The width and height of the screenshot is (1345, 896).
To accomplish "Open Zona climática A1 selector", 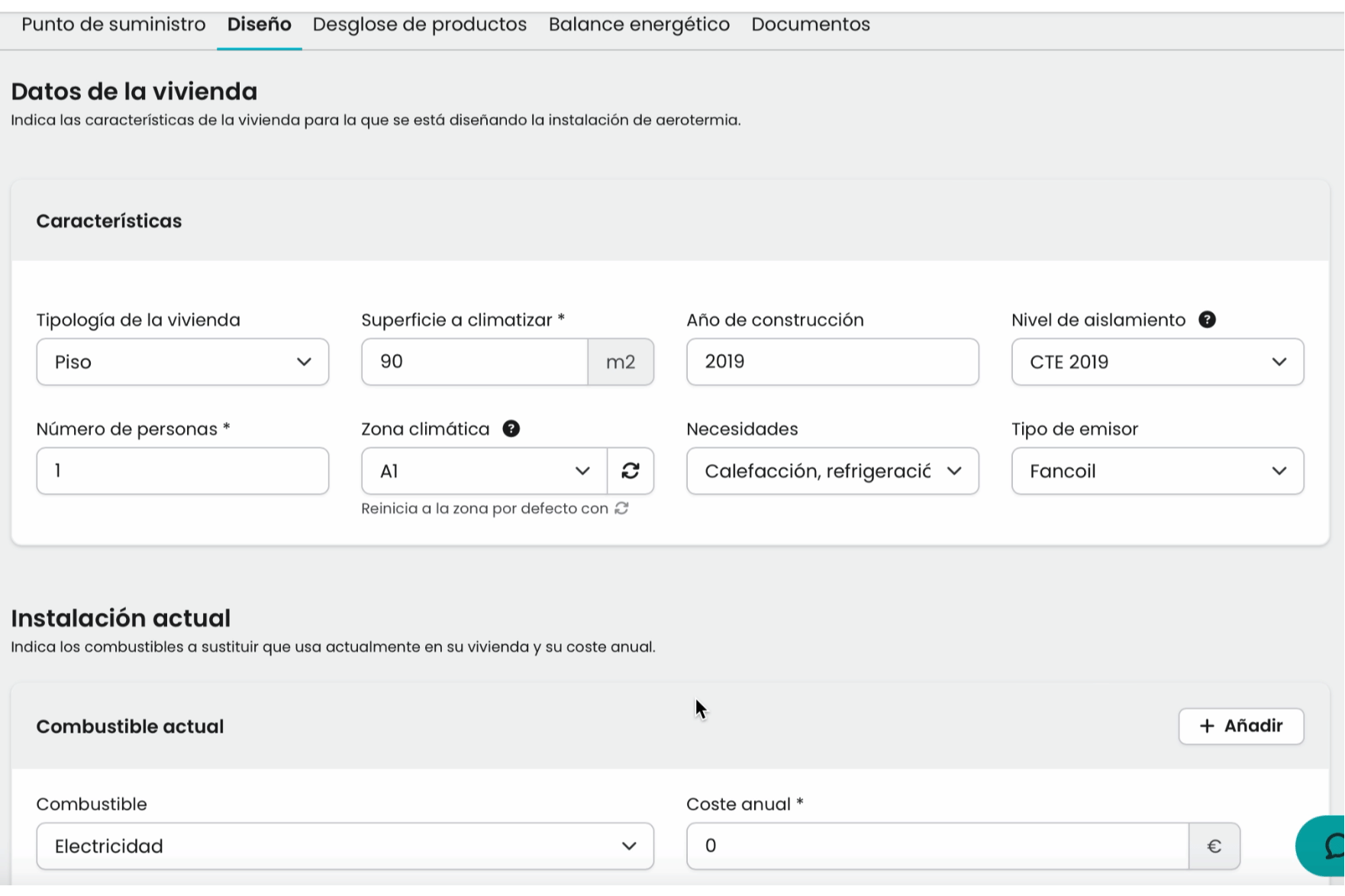I will coord(485,471).
